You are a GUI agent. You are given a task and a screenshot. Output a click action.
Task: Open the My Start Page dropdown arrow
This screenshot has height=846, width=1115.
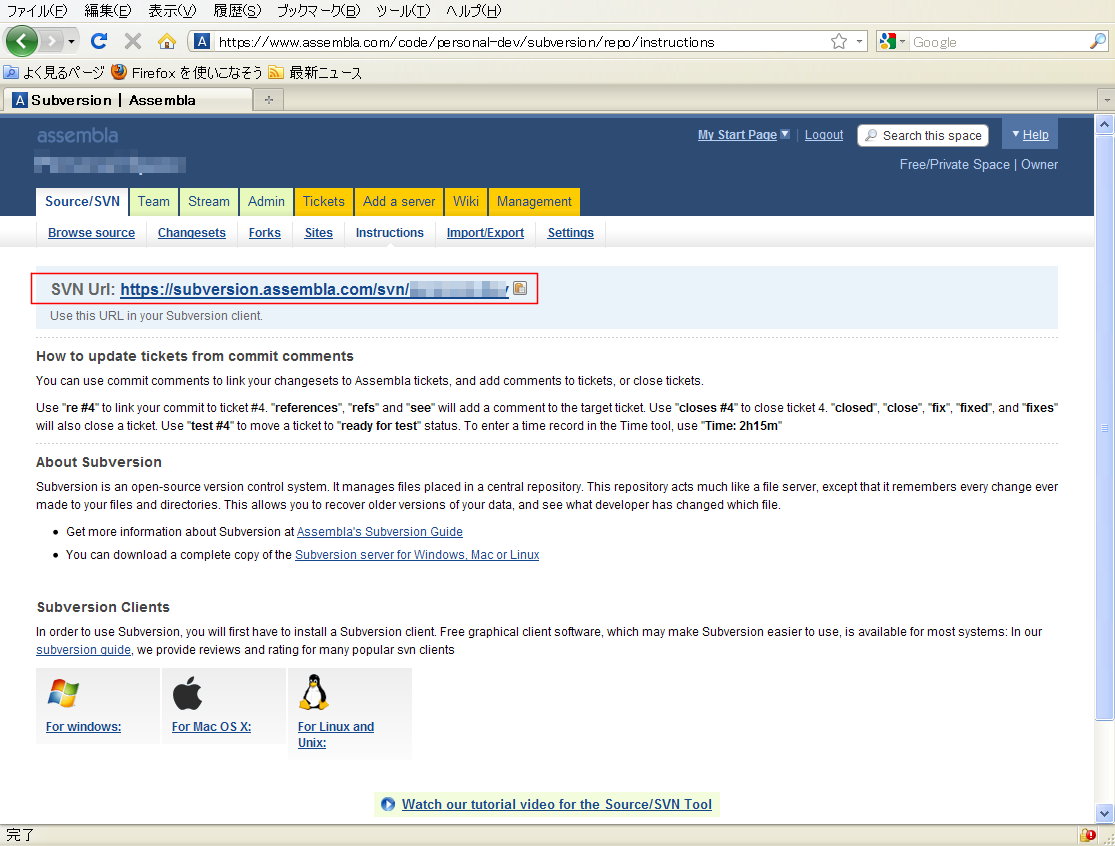(785, 135)
